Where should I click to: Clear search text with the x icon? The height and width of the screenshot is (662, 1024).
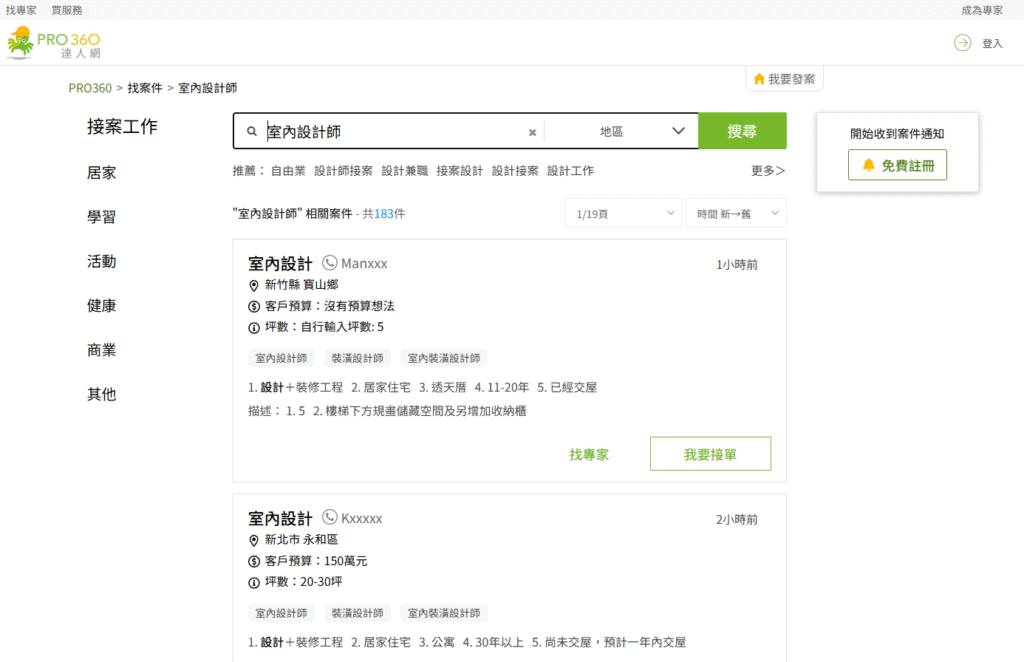coord(532,132)
